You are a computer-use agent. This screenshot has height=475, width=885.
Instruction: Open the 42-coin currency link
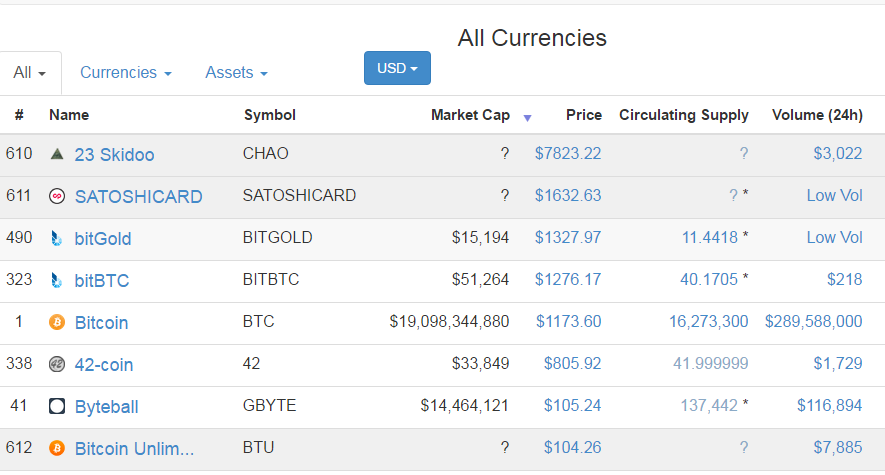pos(104,364)
